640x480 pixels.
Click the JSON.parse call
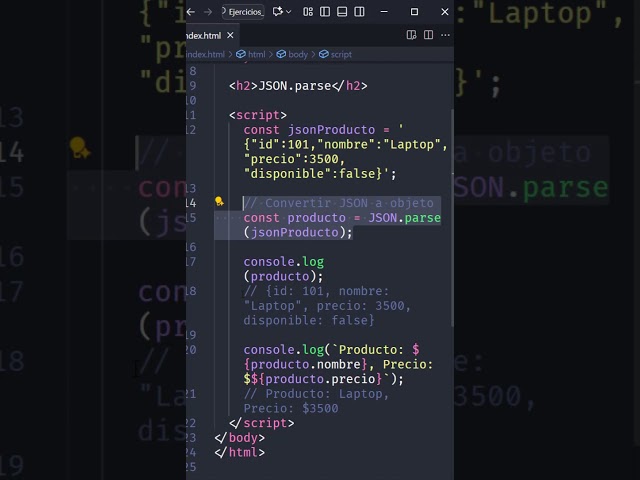[x=404, y=218]
